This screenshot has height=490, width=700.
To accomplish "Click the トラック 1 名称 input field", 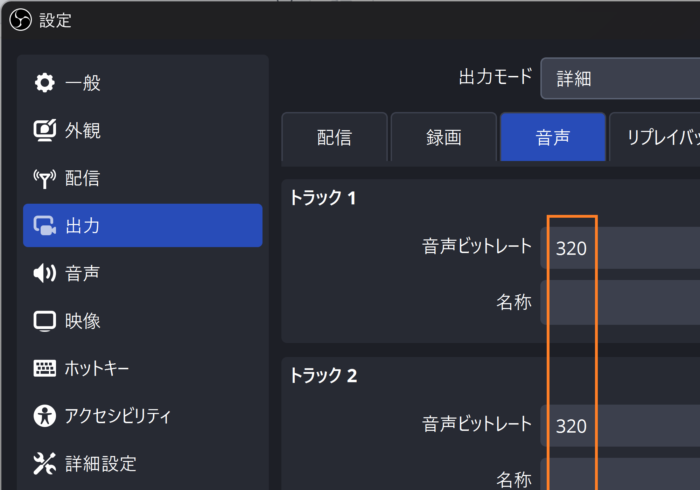I will click(620, 302).
